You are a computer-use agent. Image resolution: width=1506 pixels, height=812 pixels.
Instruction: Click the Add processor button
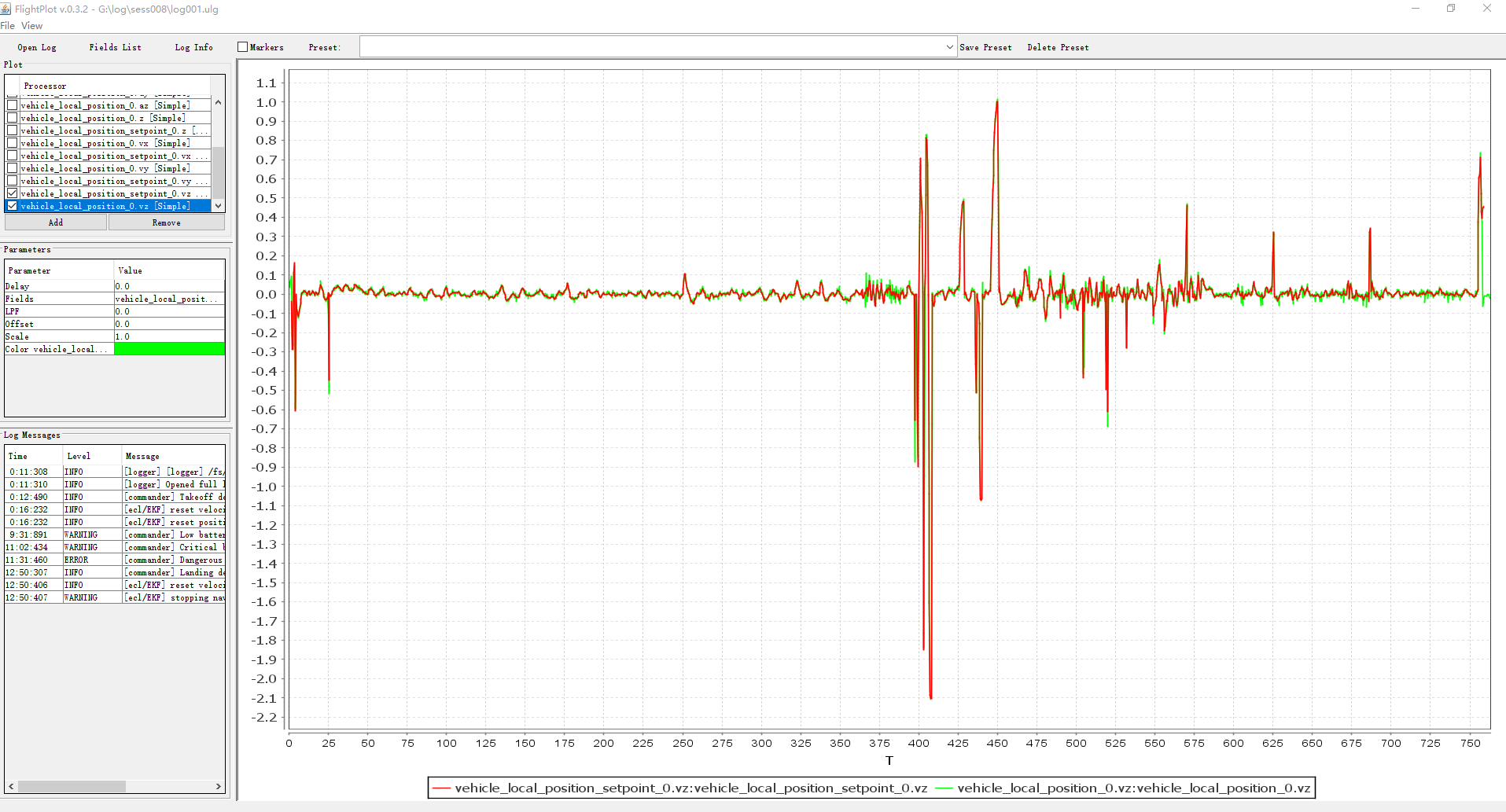click(56, 222)
